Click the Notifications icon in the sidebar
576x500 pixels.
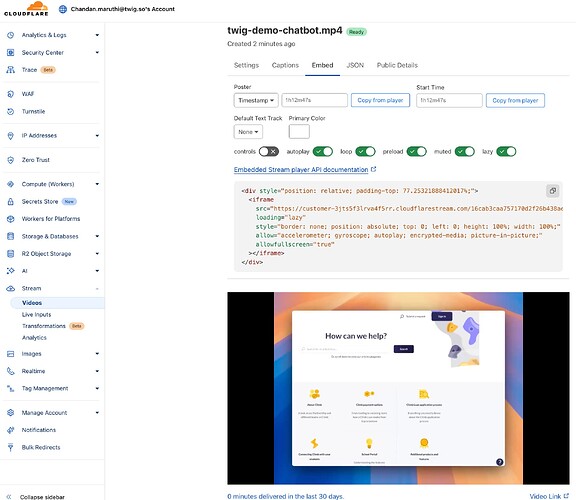click(x=11, y=430)
